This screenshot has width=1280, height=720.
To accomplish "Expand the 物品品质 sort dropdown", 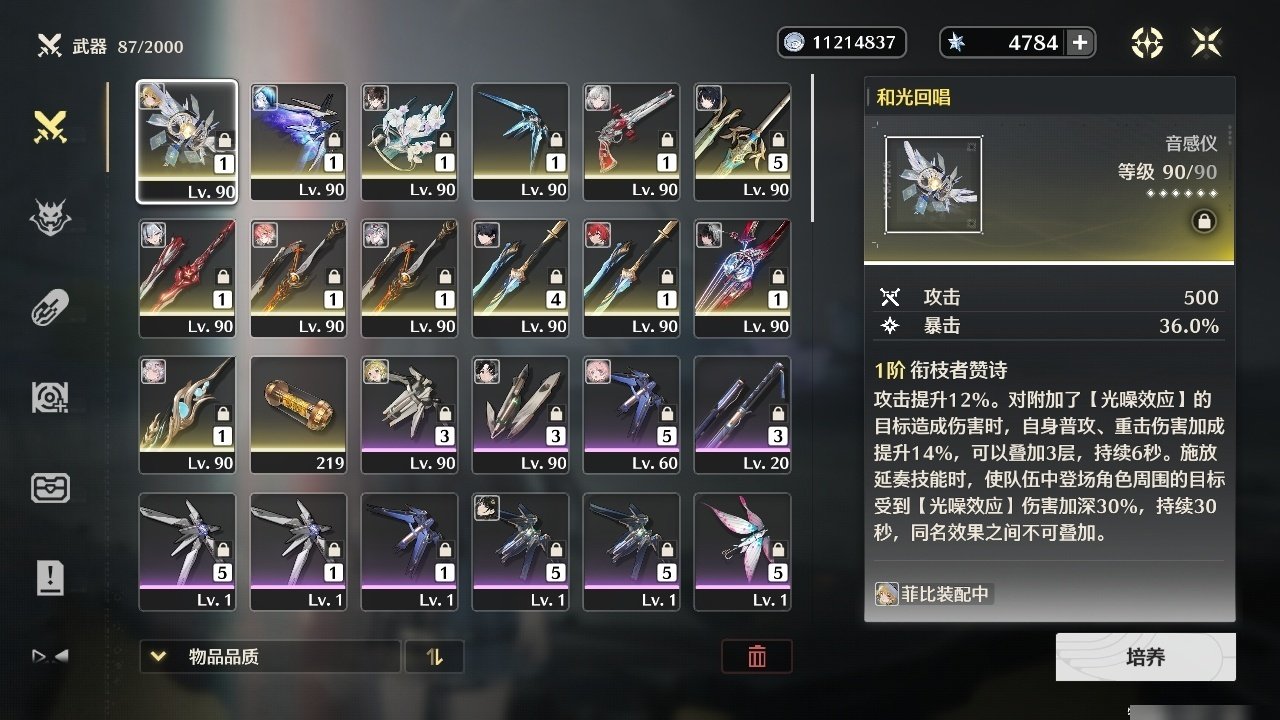I will [270, 656].
